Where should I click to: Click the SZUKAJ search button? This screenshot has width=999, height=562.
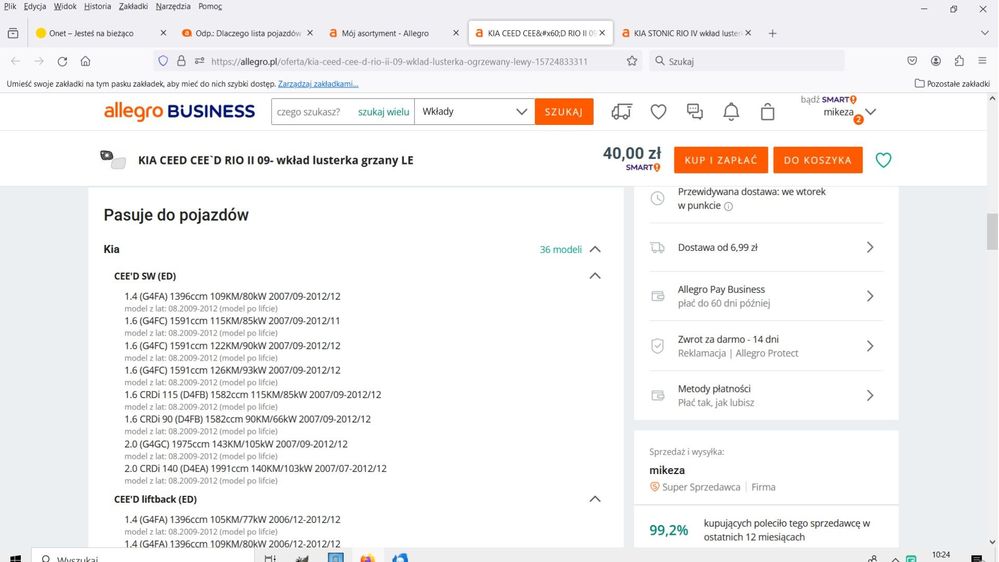[564, 112]
